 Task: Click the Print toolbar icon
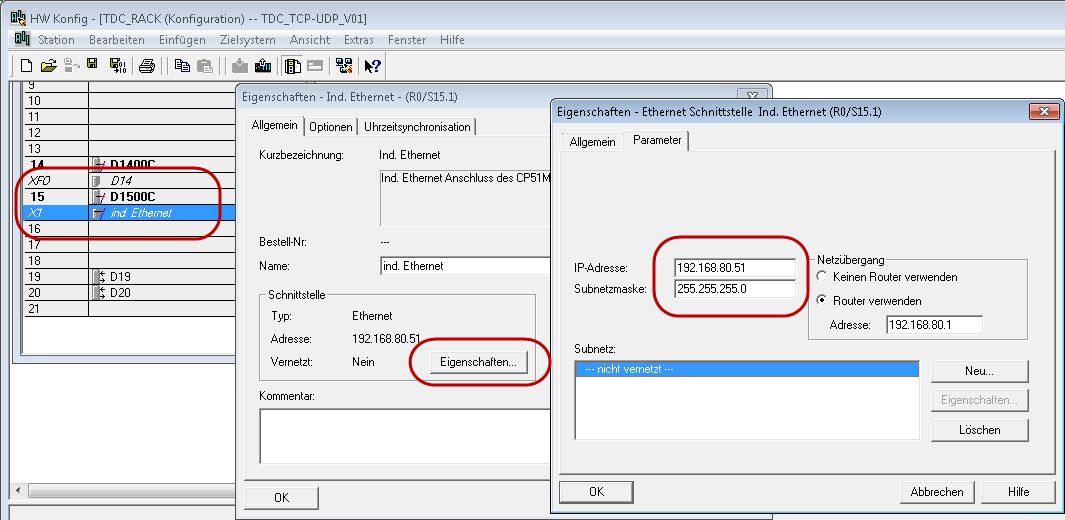147,66
